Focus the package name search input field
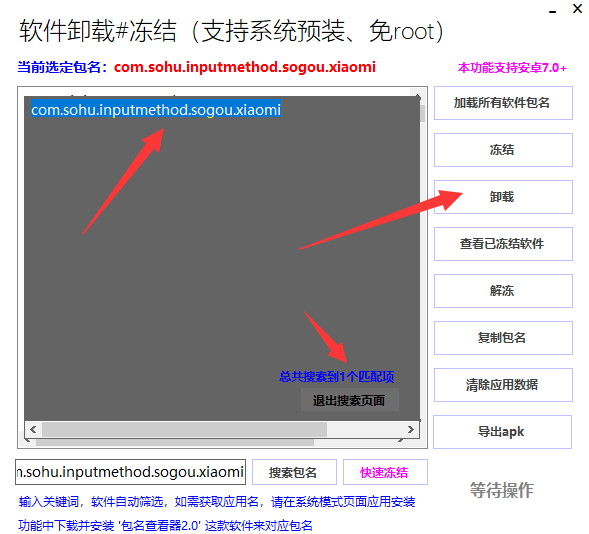 coord(130,472)
